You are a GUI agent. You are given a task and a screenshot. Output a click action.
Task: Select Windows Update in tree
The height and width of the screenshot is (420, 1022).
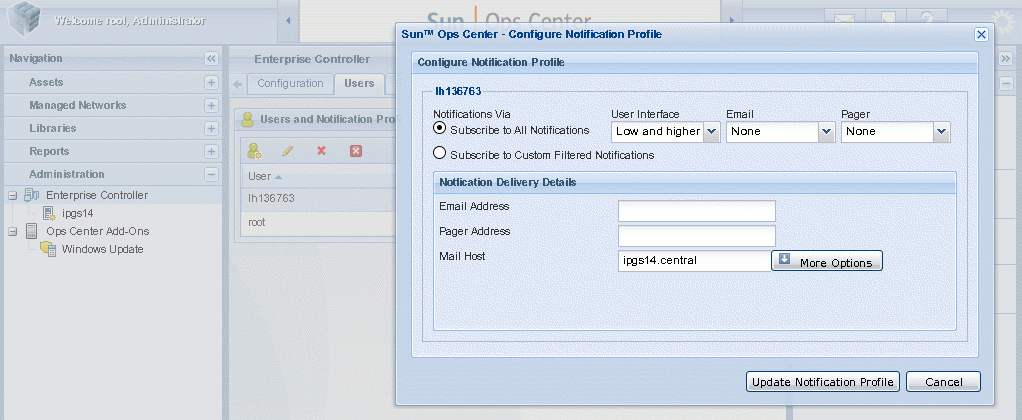102,249
